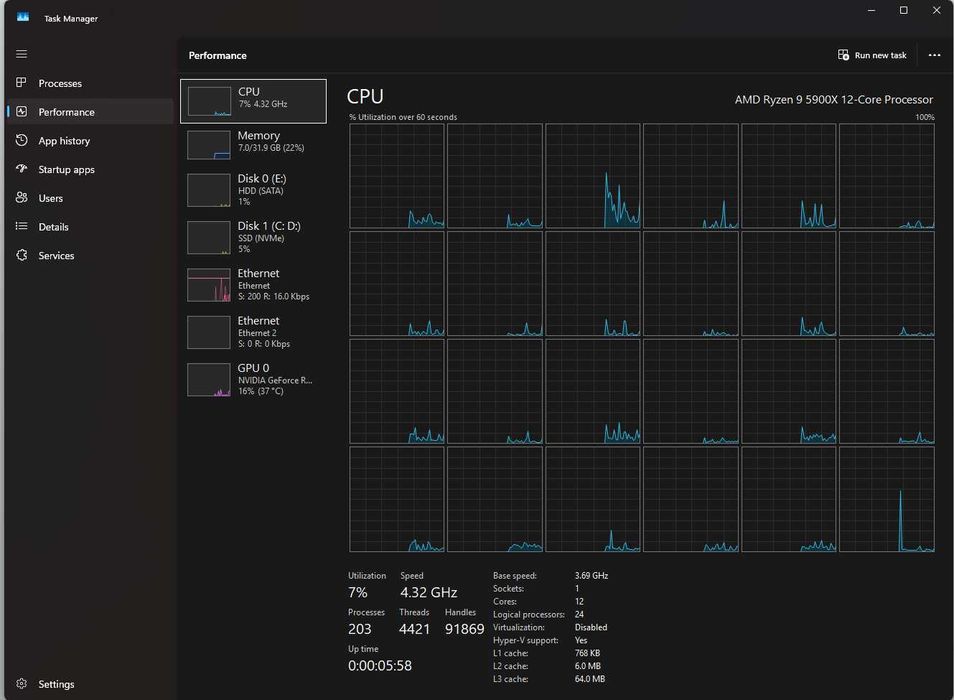Select CPU 7% 4.32 GHz resource
Image resolution: width=954 pixels, height=700 pixels.
coord(253,101)
